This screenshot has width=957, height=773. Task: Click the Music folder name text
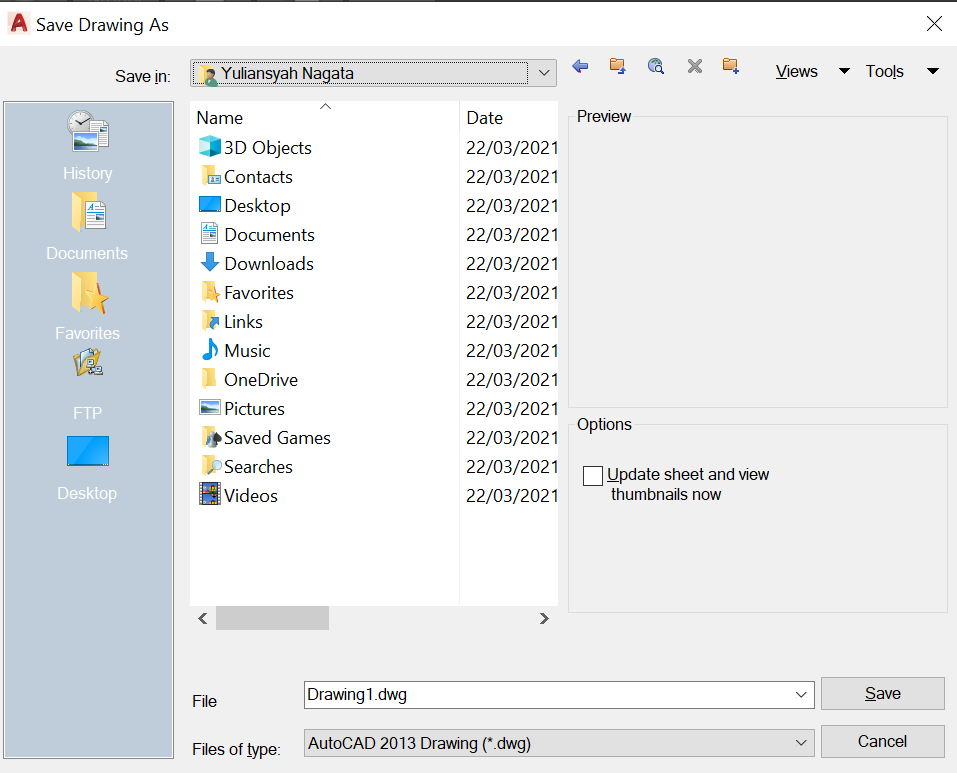[x=247, y=351]
